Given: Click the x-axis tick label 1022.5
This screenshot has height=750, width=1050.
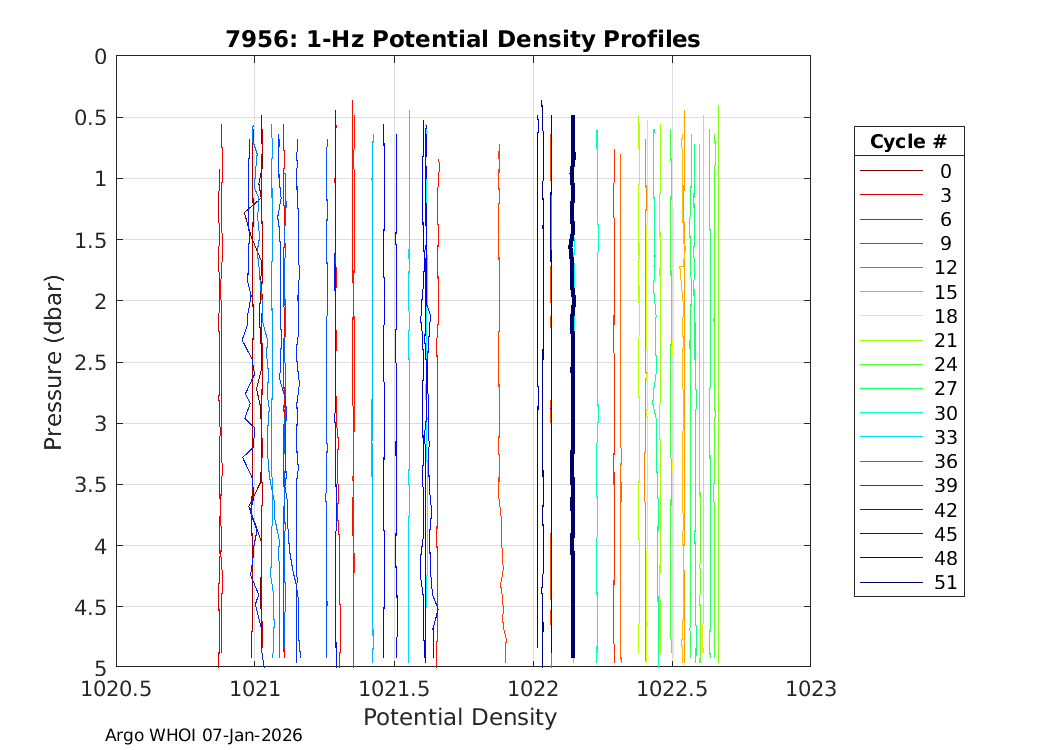Looking at the screenshot, I should pyautogui.click(x=671, y=689).
